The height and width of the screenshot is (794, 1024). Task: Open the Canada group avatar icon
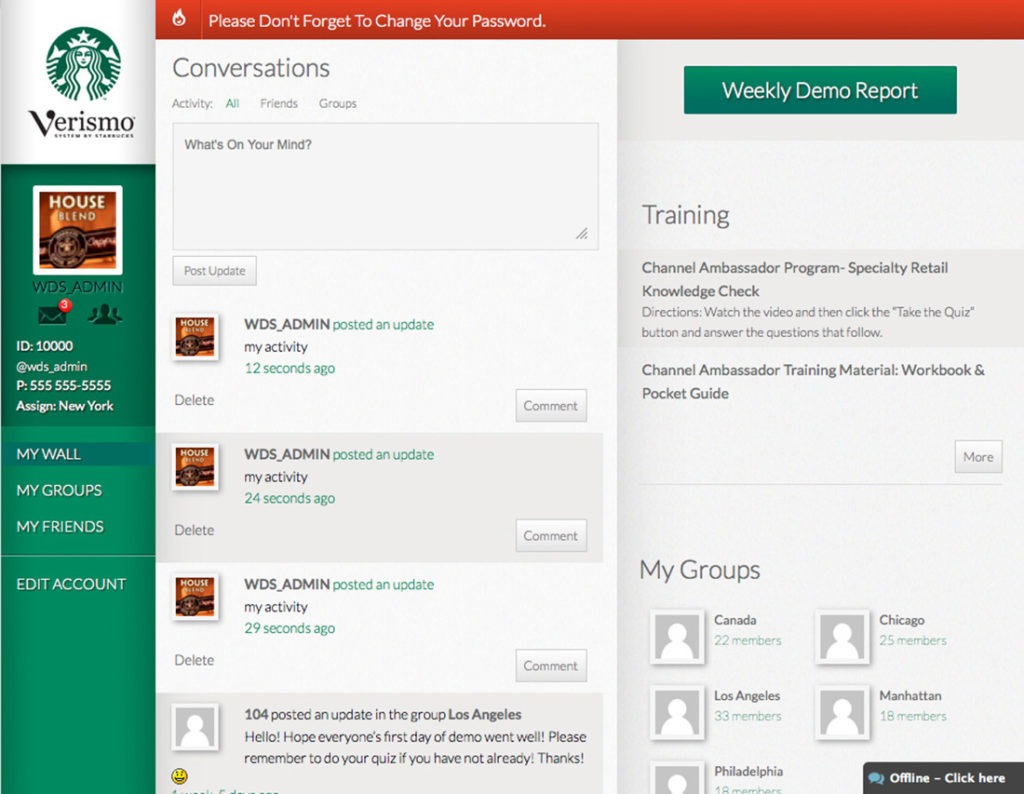pyautogui.click(x=676, y=636)
